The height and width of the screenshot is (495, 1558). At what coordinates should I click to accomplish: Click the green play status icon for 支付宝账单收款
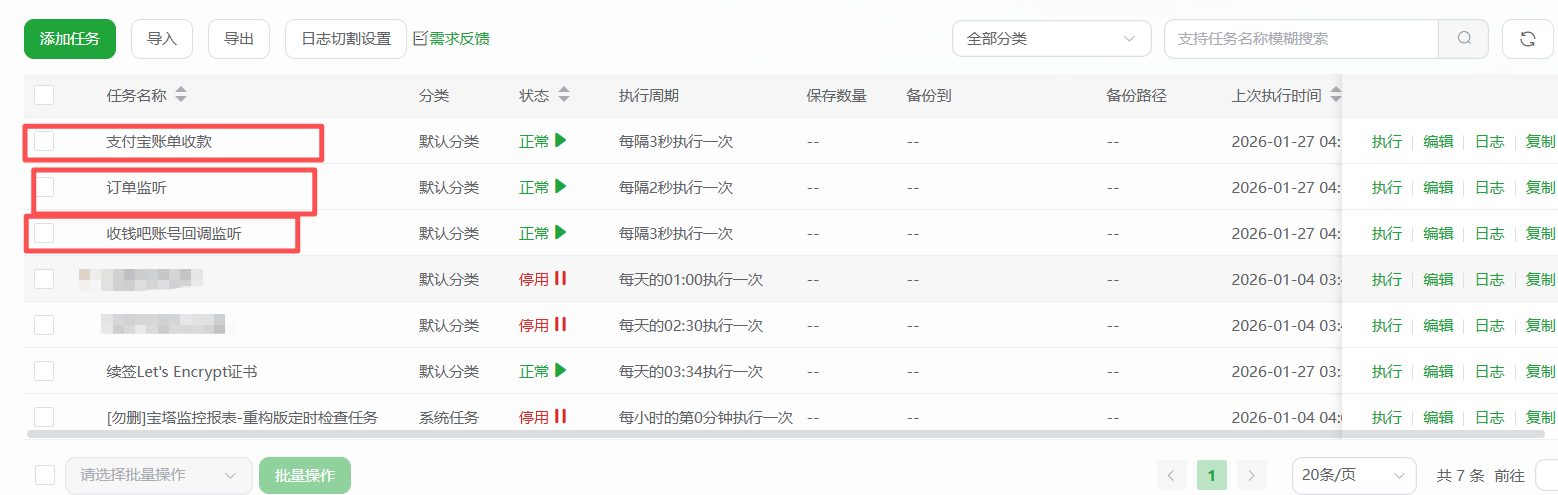(x=561, y=141)
